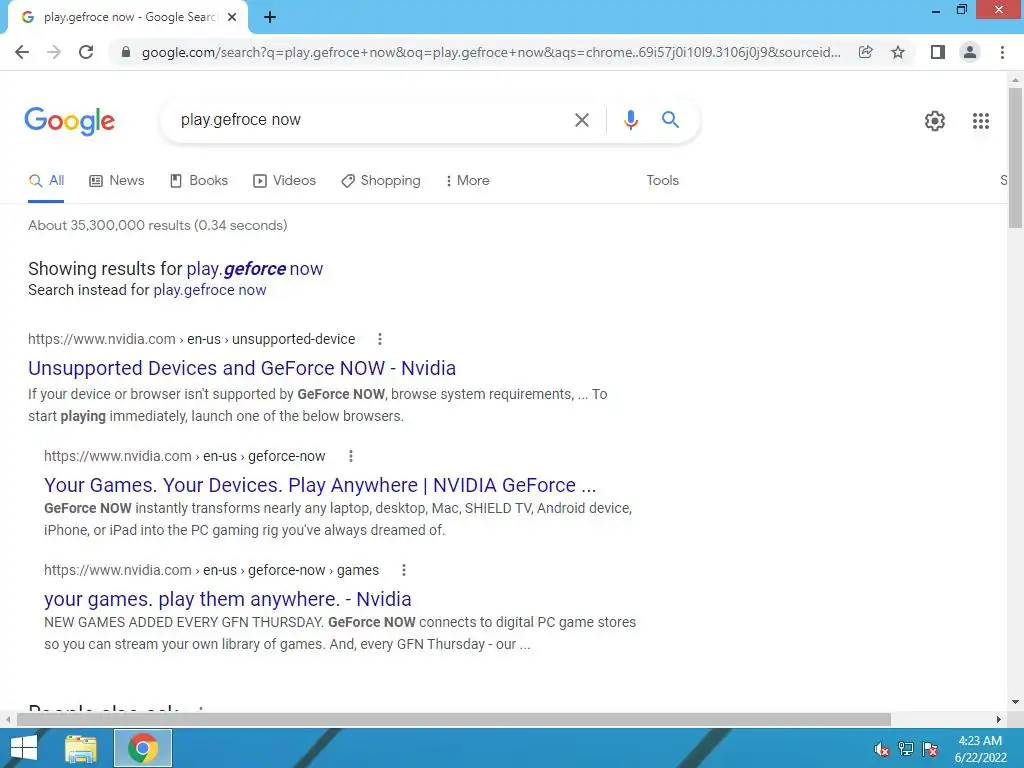Open 'Your Games. Your Devices. Play Anywhere' result

tap(320, 485)
